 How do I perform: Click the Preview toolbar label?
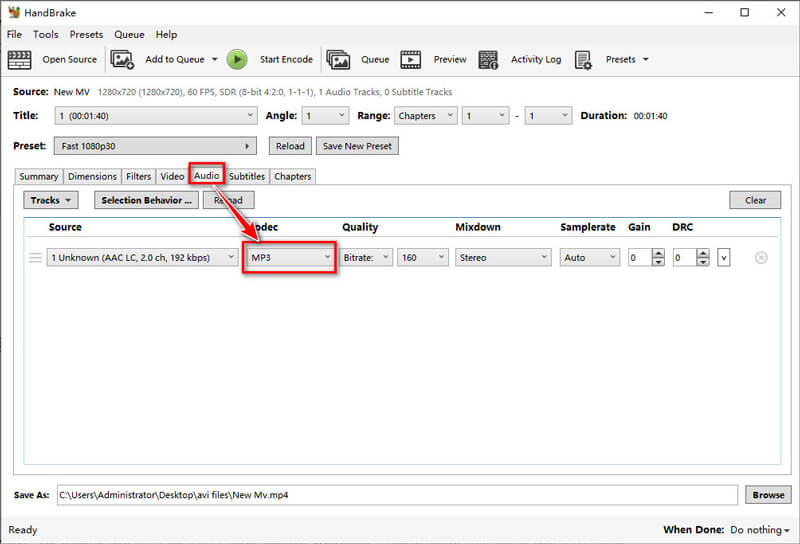(x=450, y=59)
